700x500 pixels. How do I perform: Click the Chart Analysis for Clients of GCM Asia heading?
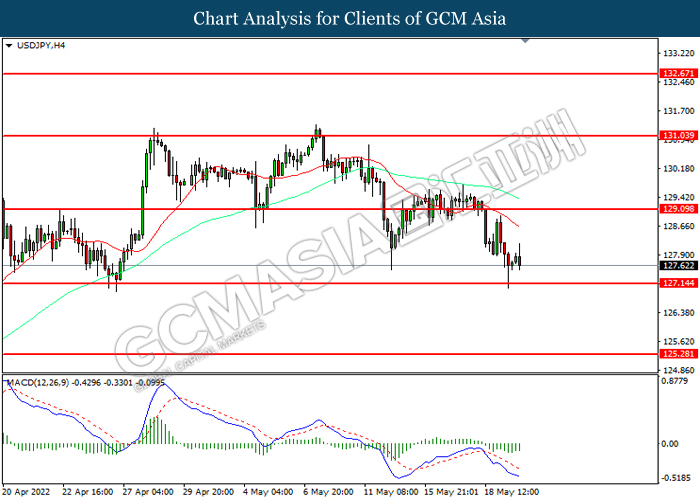[350, 18]
